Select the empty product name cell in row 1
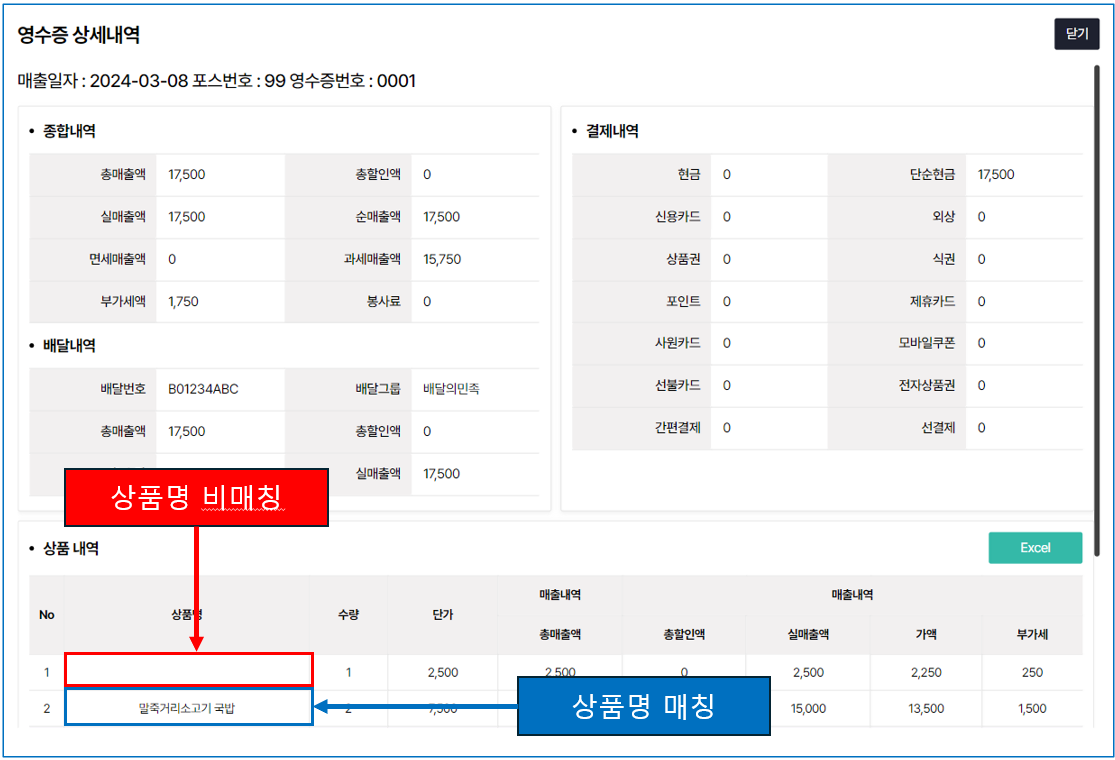This screenshot has width=1115, height=760. click(x=189, y=671)
